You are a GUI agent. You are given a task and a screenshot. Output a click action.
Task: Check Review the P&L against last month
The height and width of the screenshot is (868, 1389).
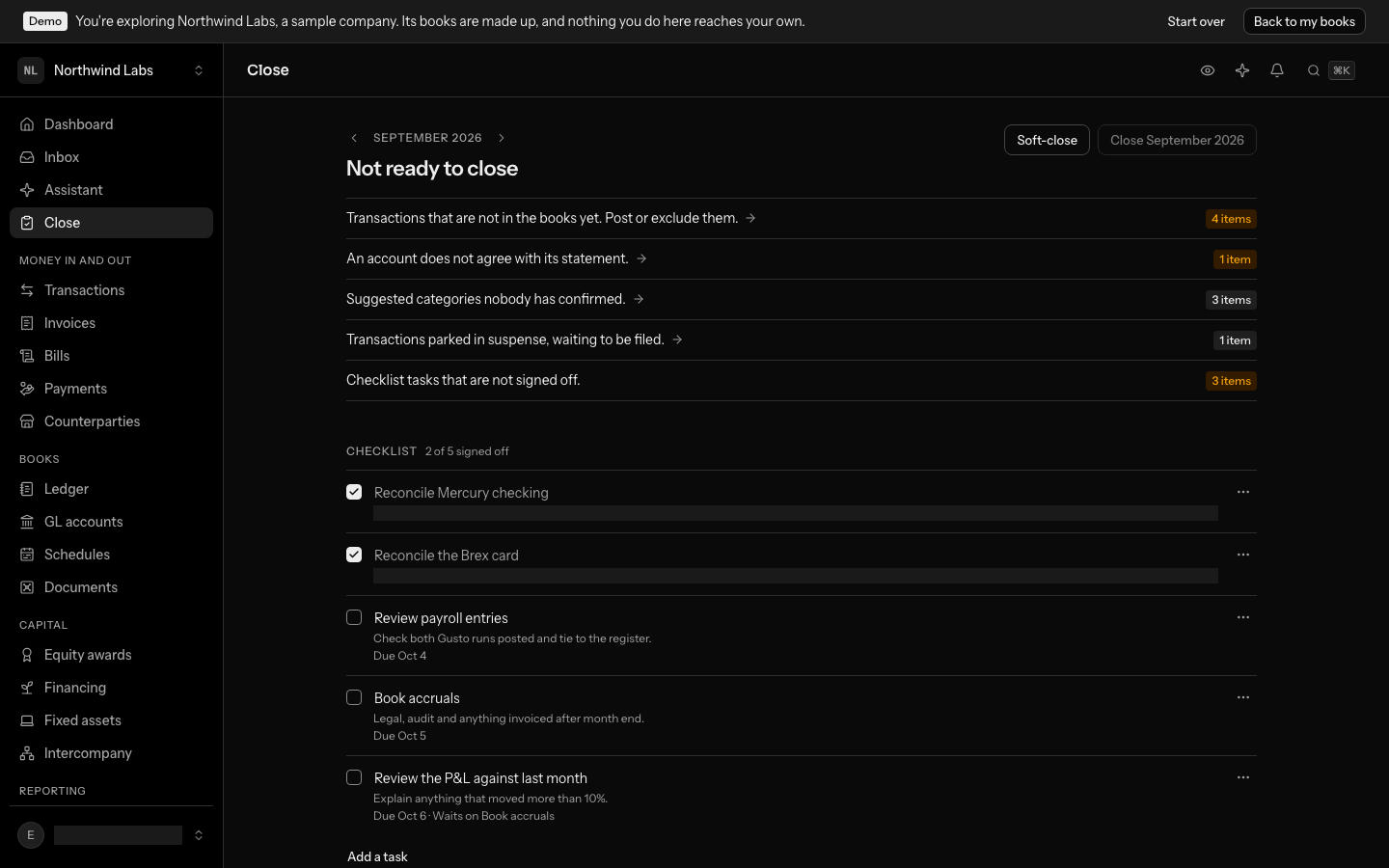[354, 777]
